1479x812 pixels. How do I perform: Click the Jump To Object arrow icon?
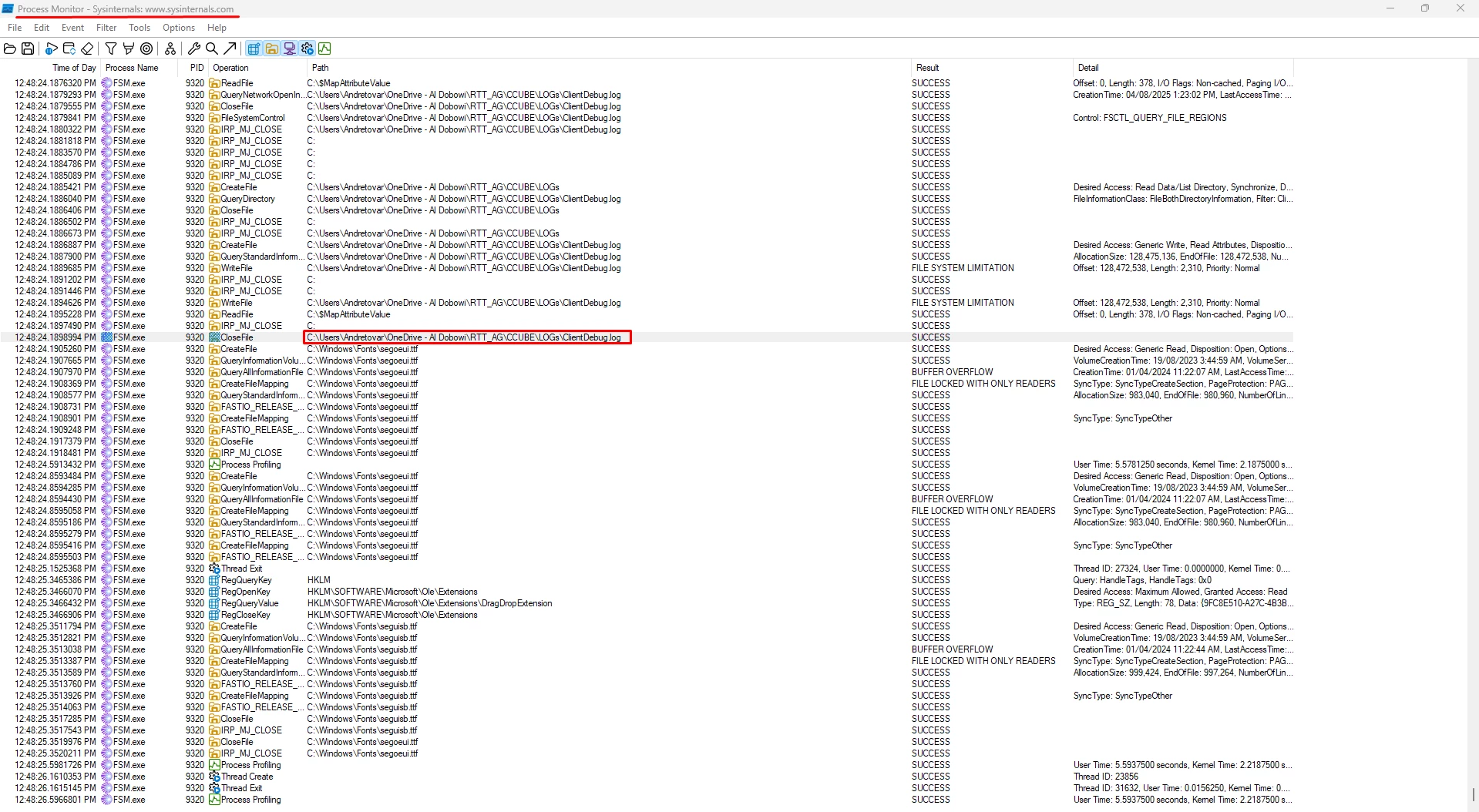(x=230, y=49)
